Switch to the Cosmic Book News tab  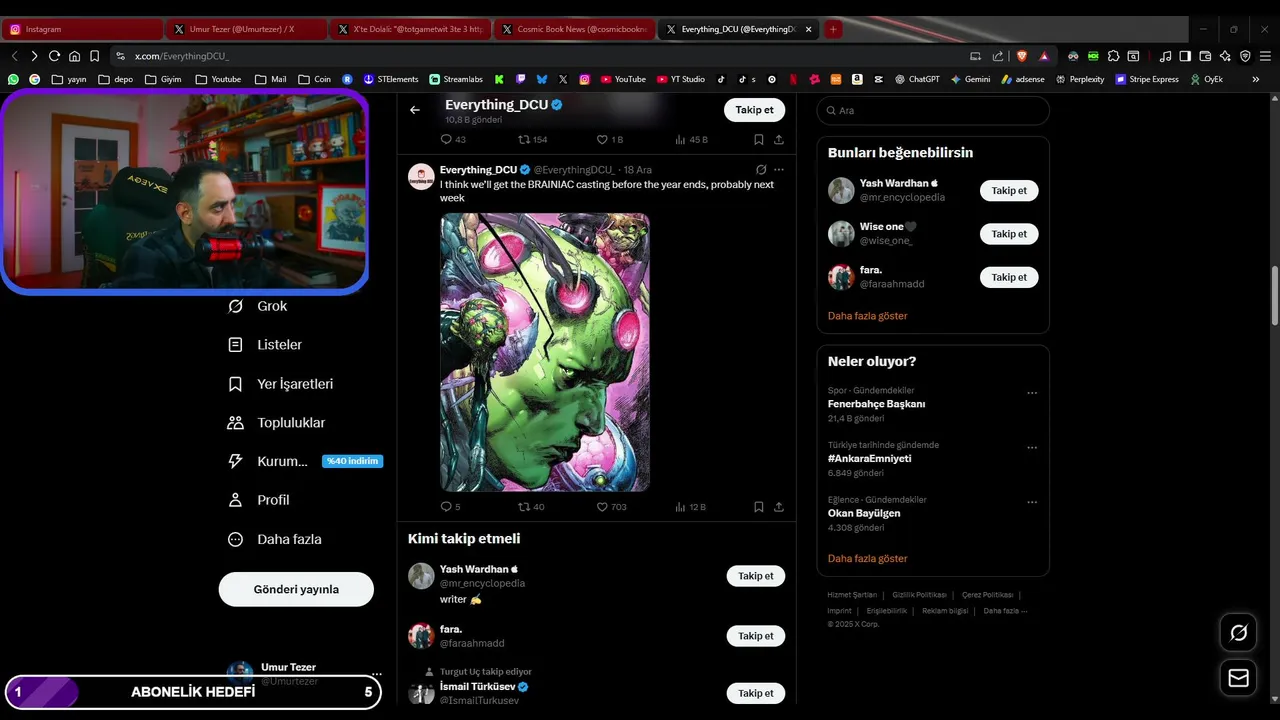point(574,29)
